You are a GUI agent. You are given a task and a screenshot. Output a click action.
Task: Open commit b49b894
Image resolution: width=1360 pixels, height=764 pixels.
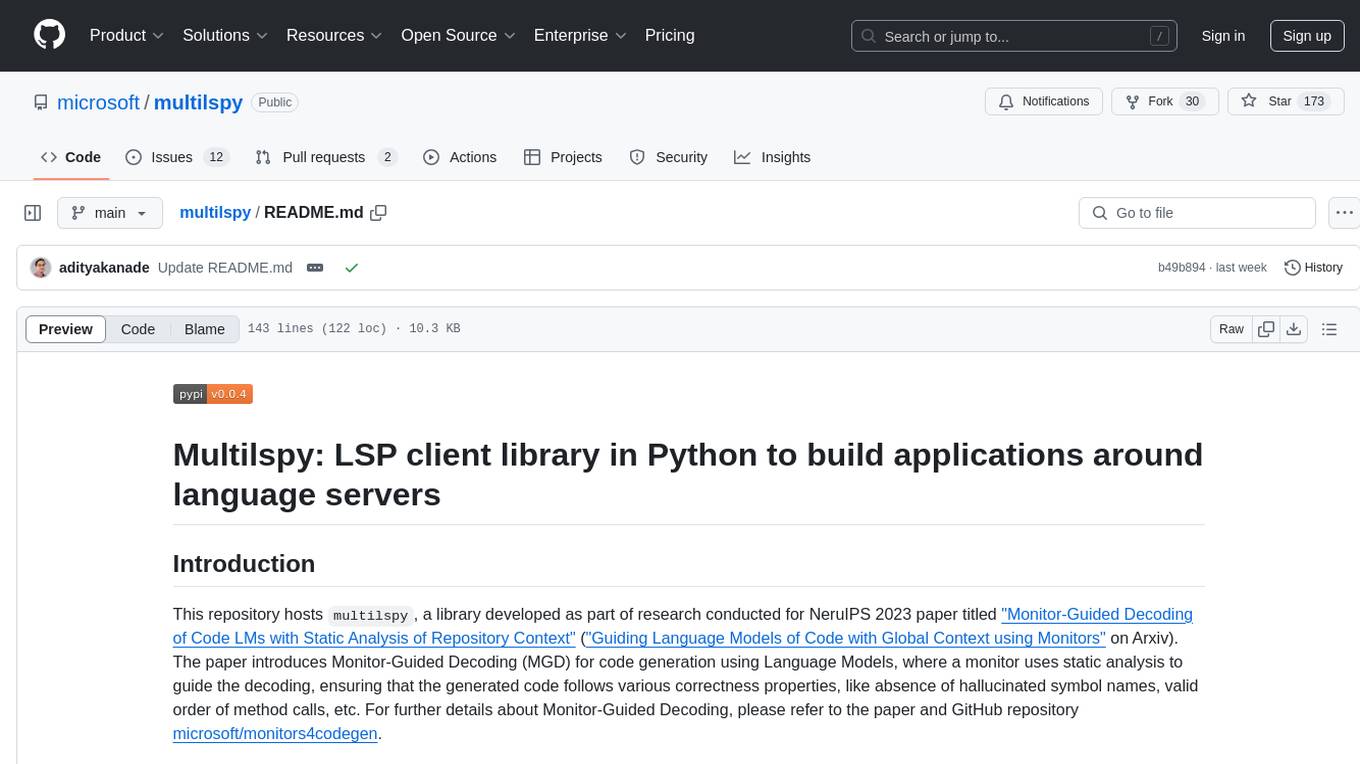point(1181,268)
